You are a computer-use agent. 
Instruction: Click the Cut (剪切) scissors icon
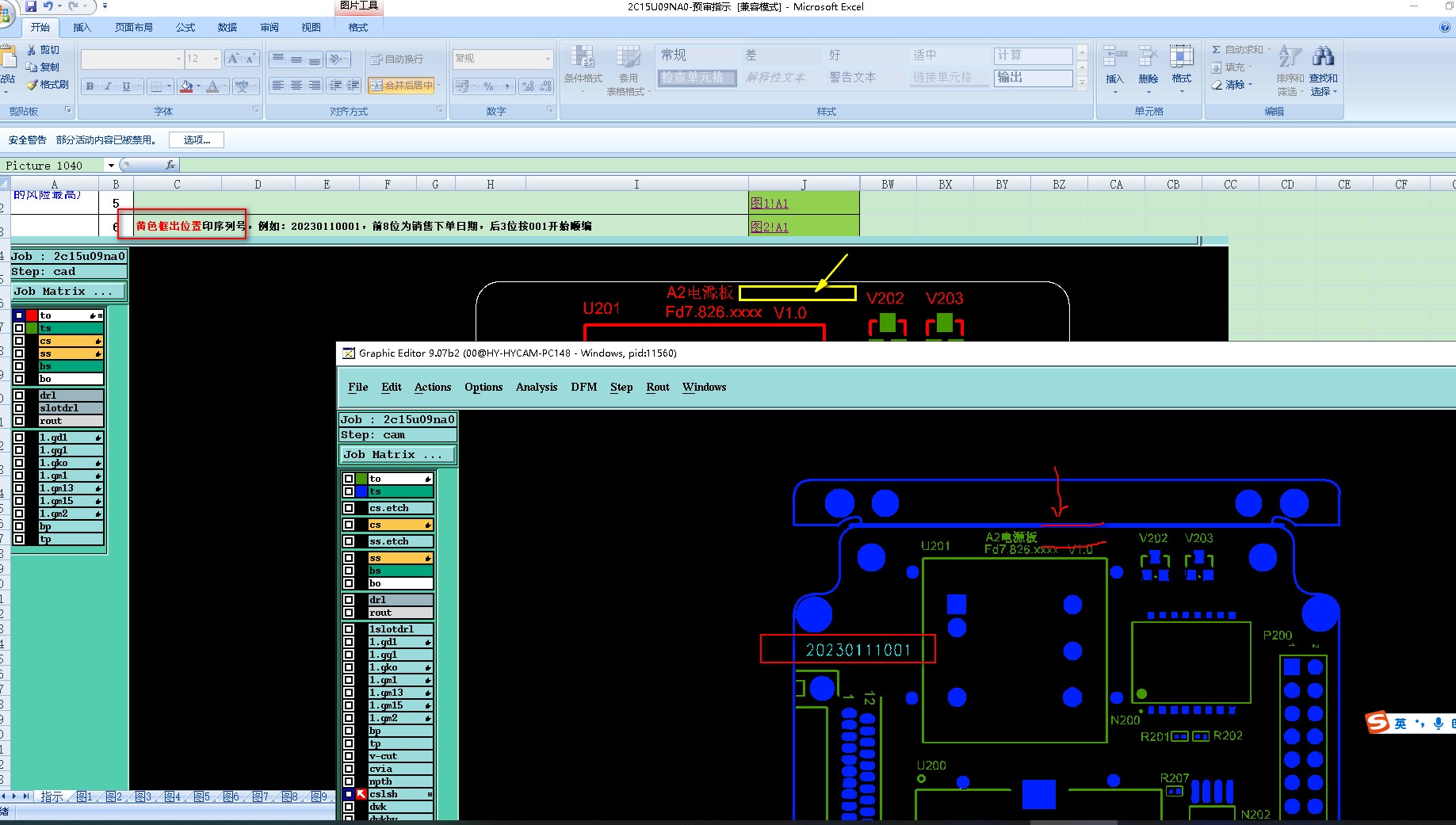tap(32, 49)
